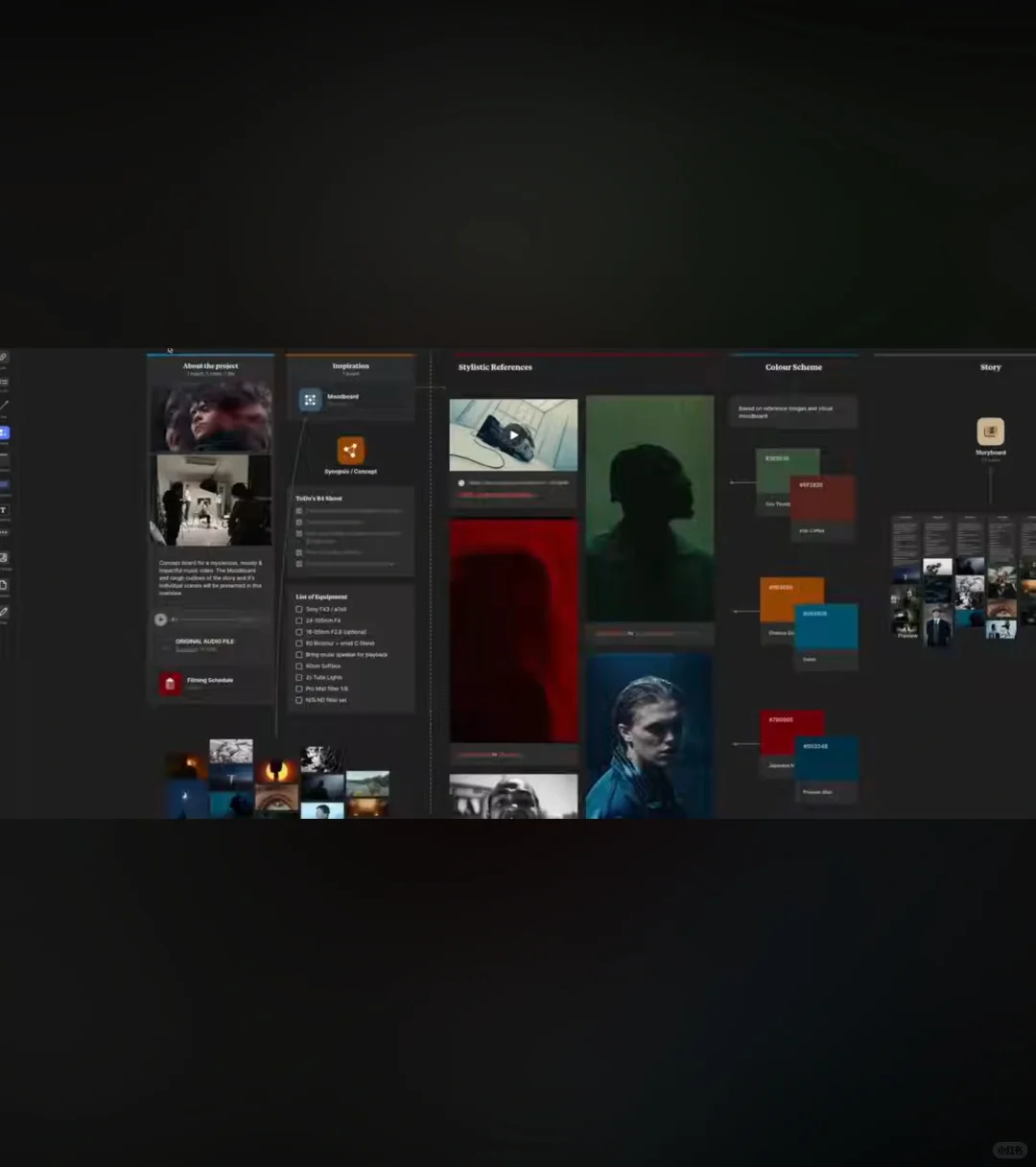Select the teal blue swatch under orange
1036x1167 pixels.
click(x=827, y=627)
